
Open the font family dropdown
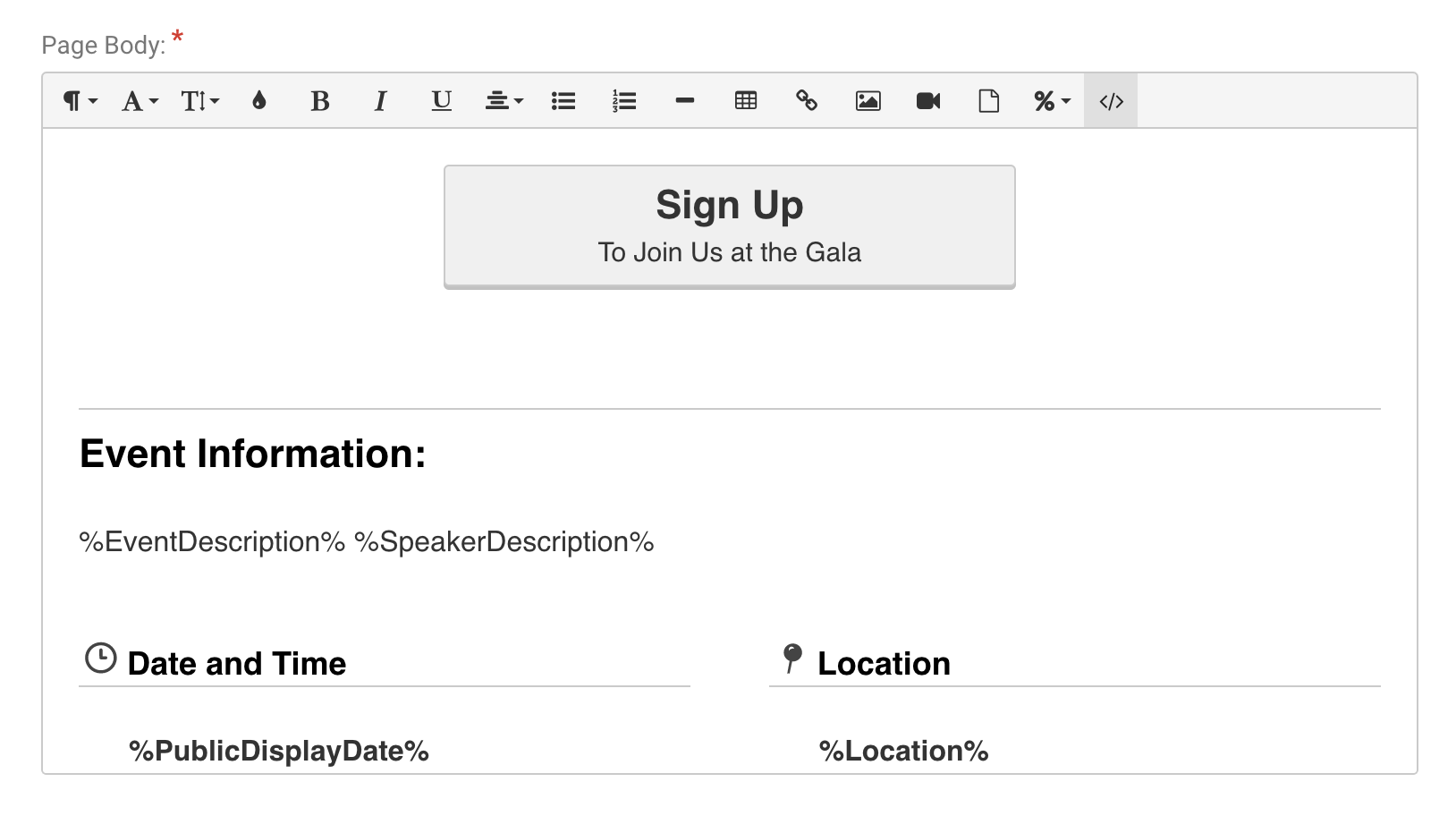(x=140, y=101)
